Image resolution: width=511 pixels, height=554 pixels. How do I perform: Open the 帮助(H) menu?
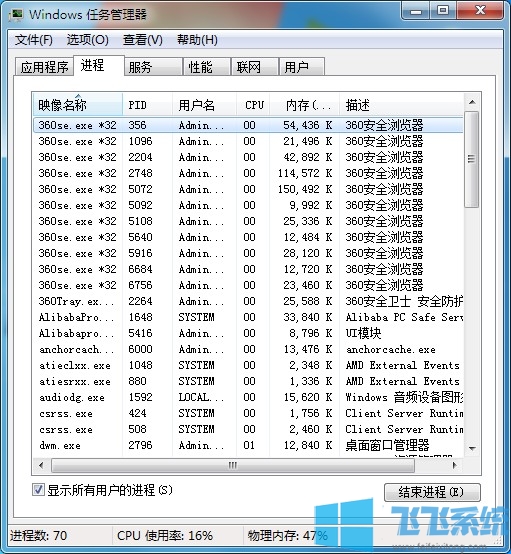click(197, 40)
